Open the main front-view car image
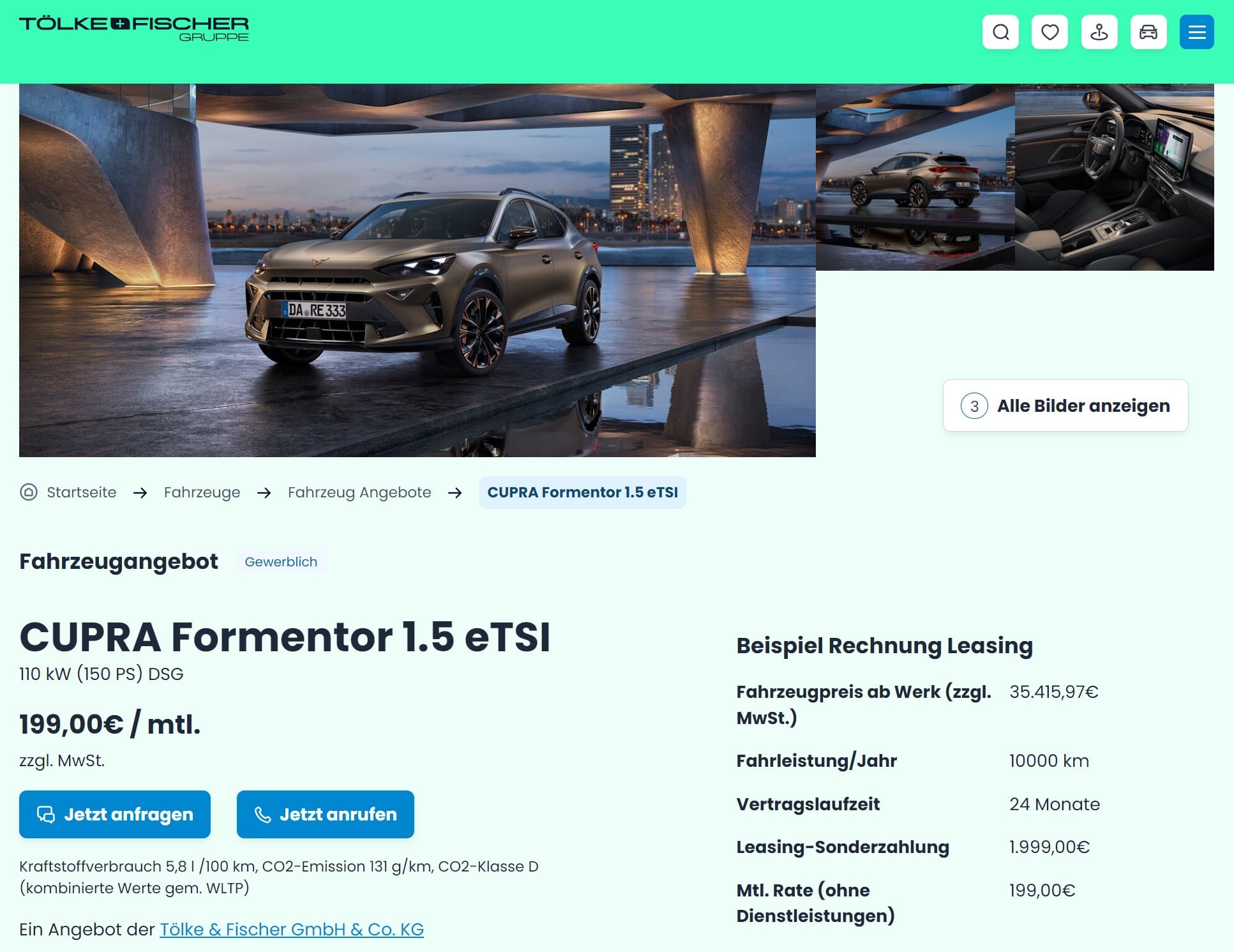1234x952 pixels. point(418,270)
